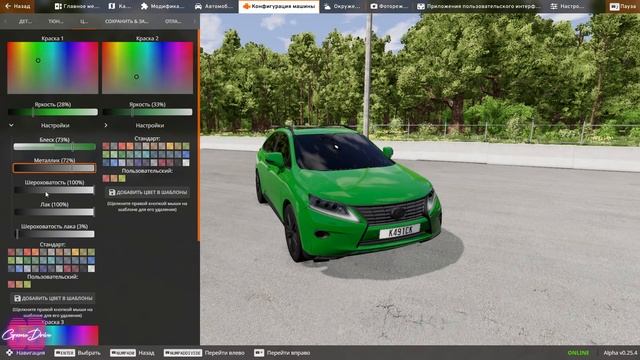Pick a hue in the Краска 1 color field
This screenshot has width=640, height=360.
coord(53,68)
